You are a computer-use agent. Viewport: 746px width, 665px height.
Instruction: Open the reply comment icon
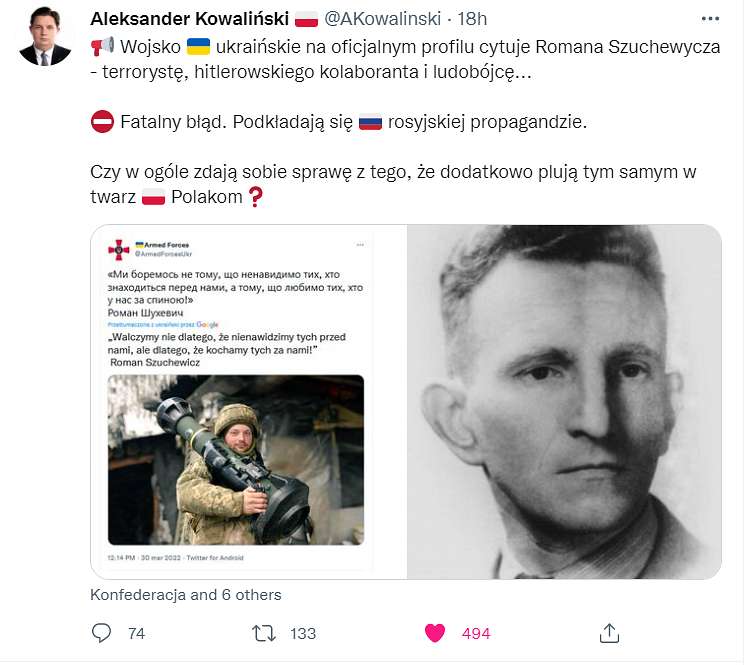point(101,635)
